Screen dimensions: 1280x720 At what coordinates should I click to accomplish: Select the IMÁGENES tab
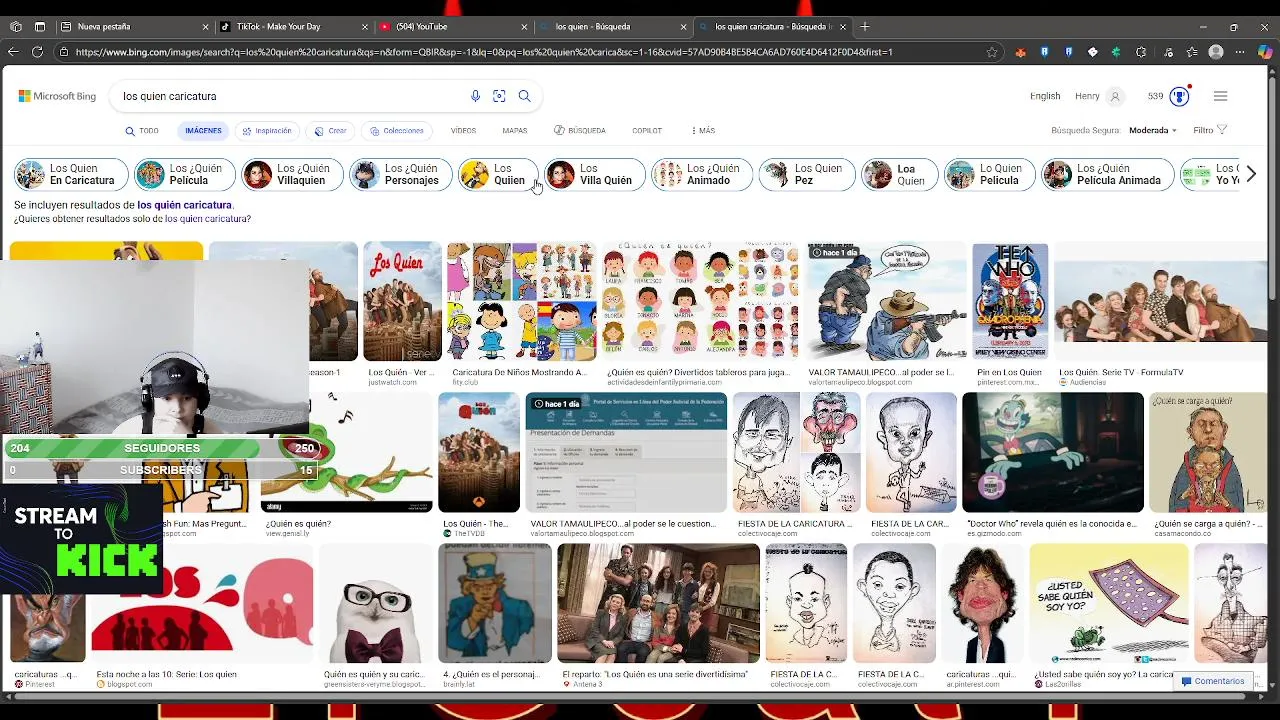203,131
